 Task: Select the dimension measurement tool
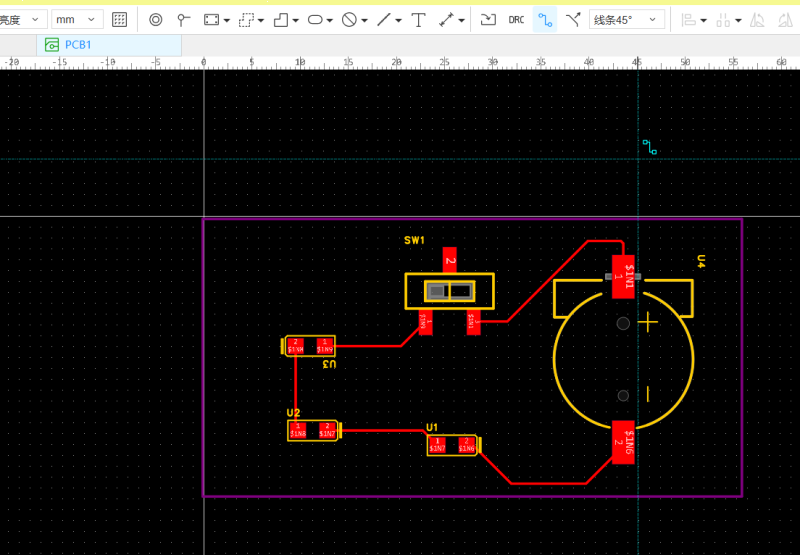(446, 19)
